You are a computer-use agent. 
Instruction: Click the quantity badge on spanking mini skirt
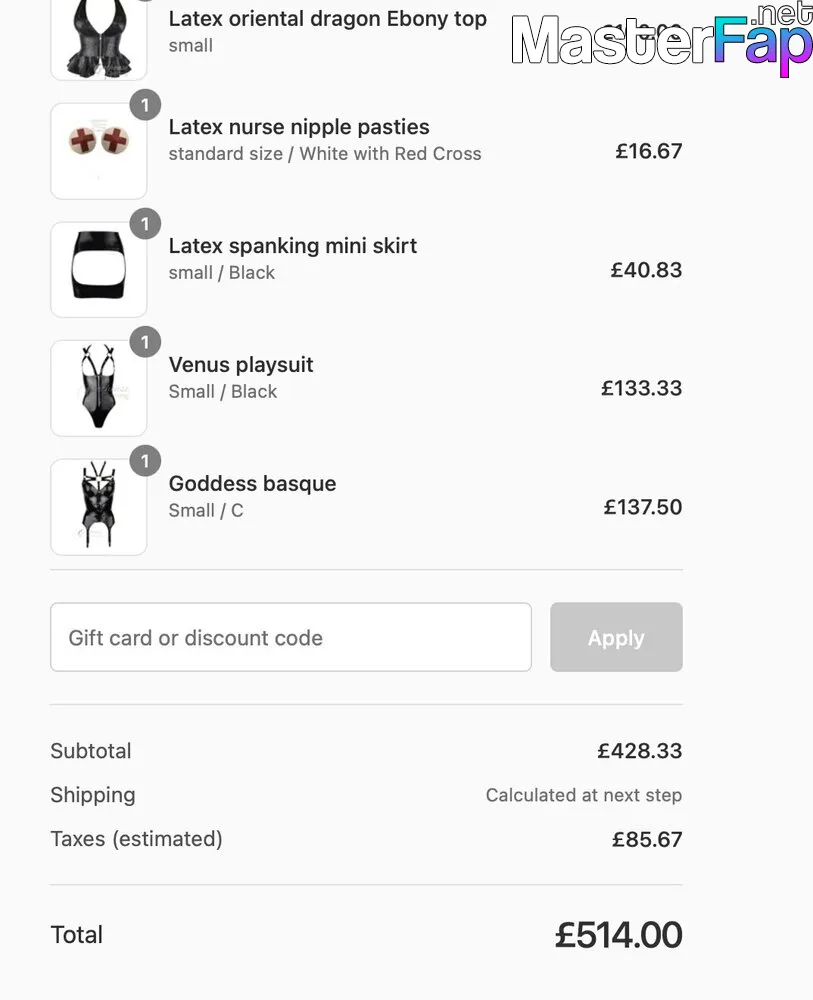(145, 224)
